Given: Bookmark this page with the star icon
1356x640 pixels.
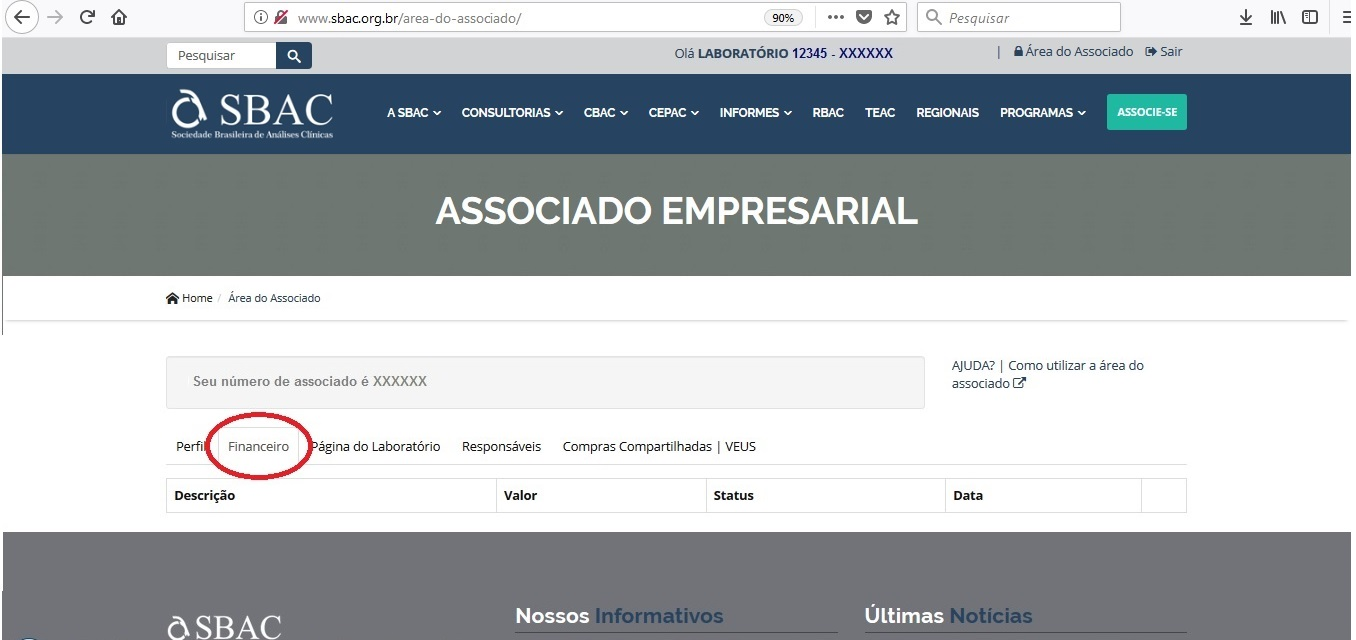Looking at the screenshot, I should click(x=892, y=17).
